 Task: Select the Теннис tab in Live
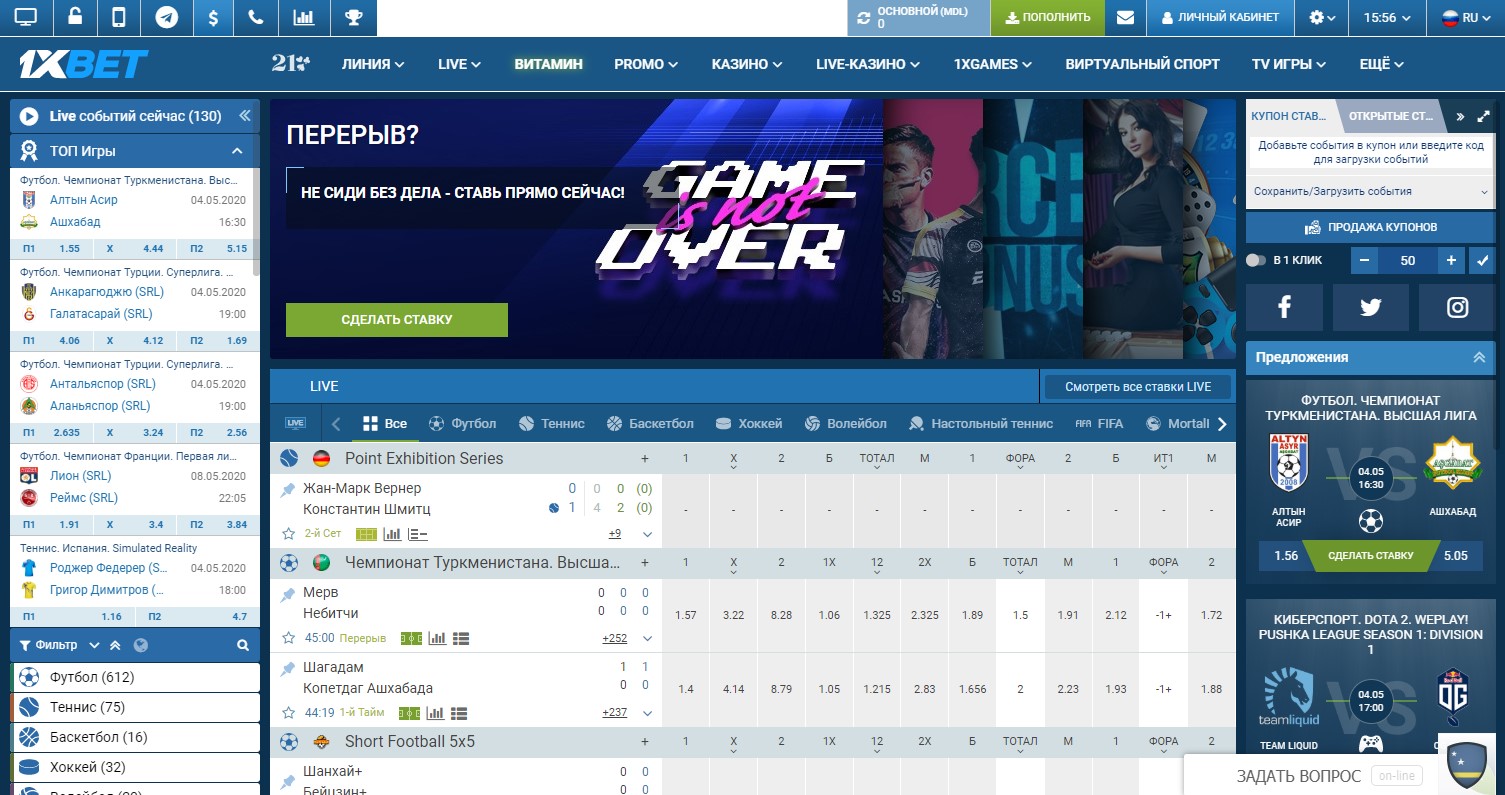[552, 423]
